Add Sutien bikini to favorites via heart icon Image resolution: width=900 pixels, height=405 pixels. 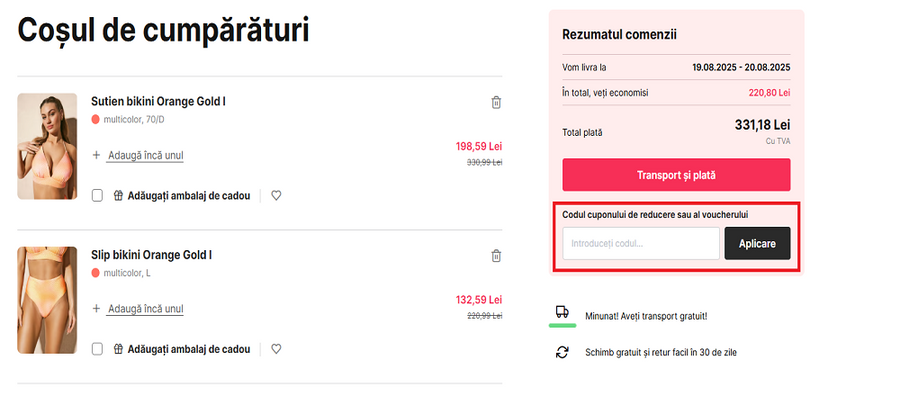click(276, 196)
